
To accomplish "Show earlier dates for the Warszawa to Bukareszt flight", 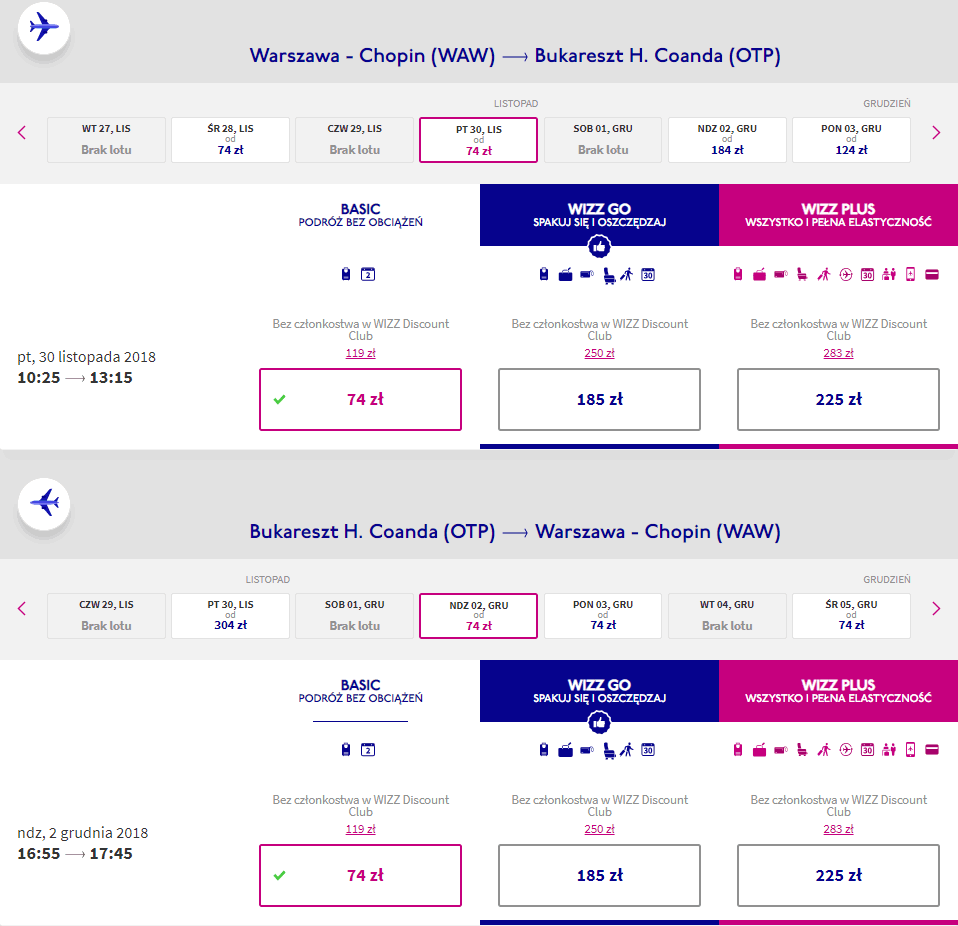I will [x=22, y=133].
